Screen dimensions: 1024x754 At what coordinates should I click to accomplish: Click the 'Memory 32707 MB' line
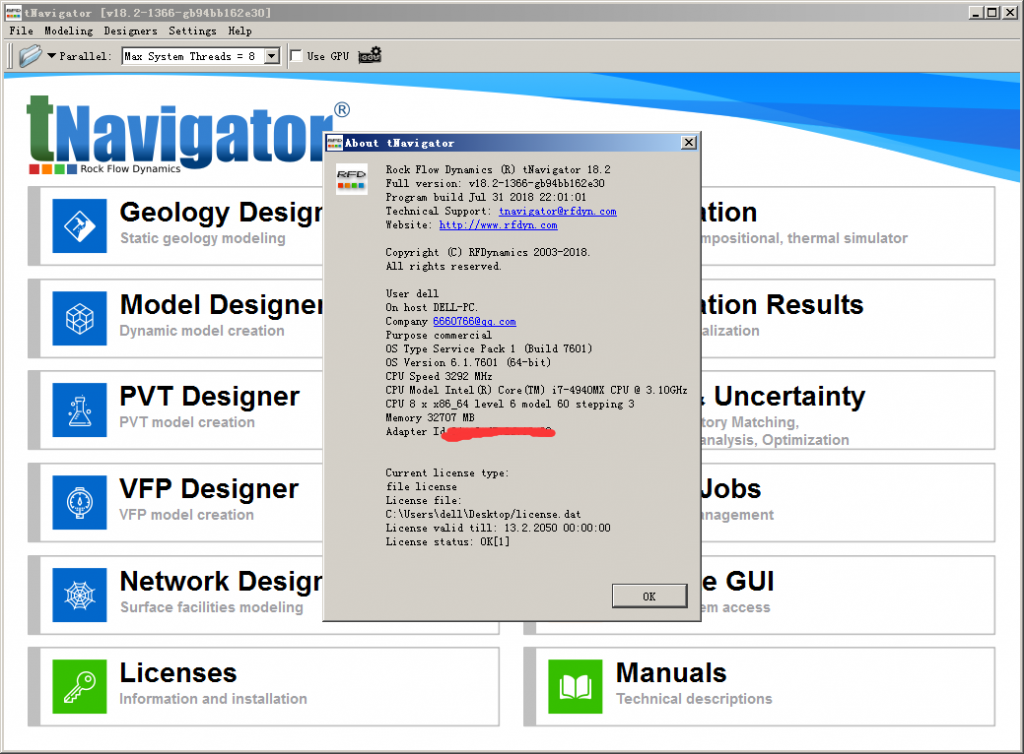coord(430,418)
